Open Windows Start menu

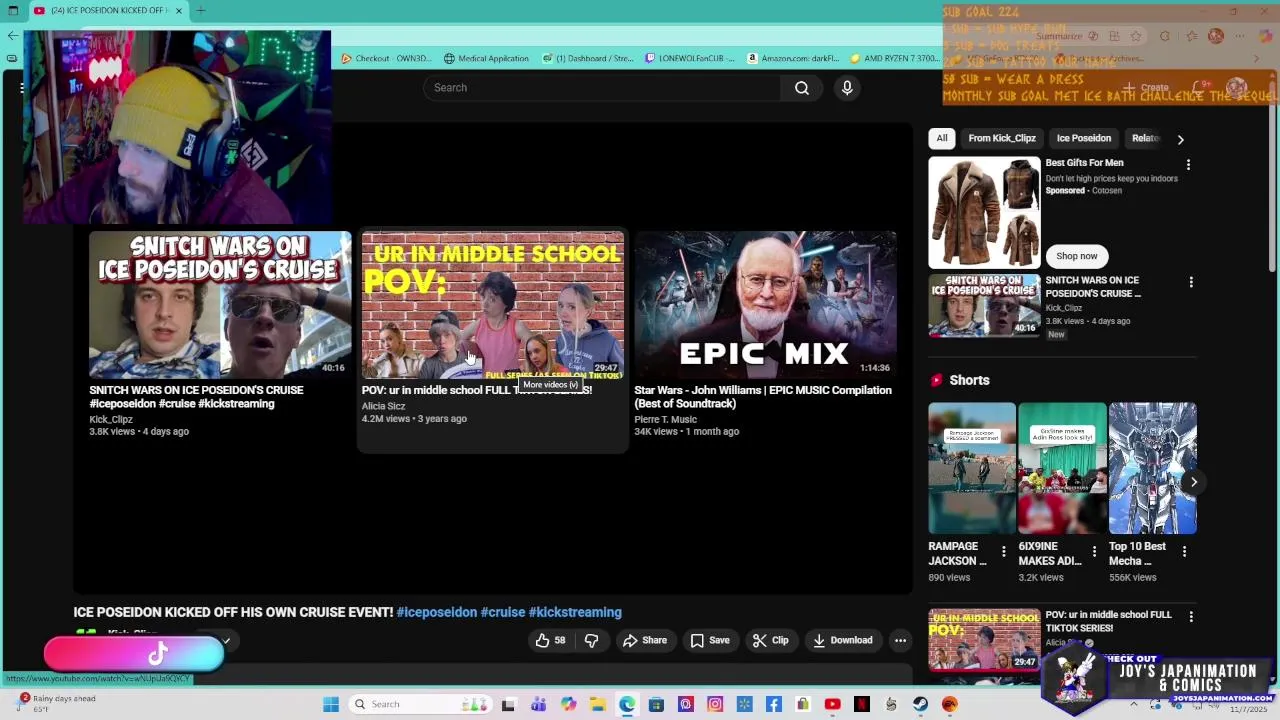(331, 704)
